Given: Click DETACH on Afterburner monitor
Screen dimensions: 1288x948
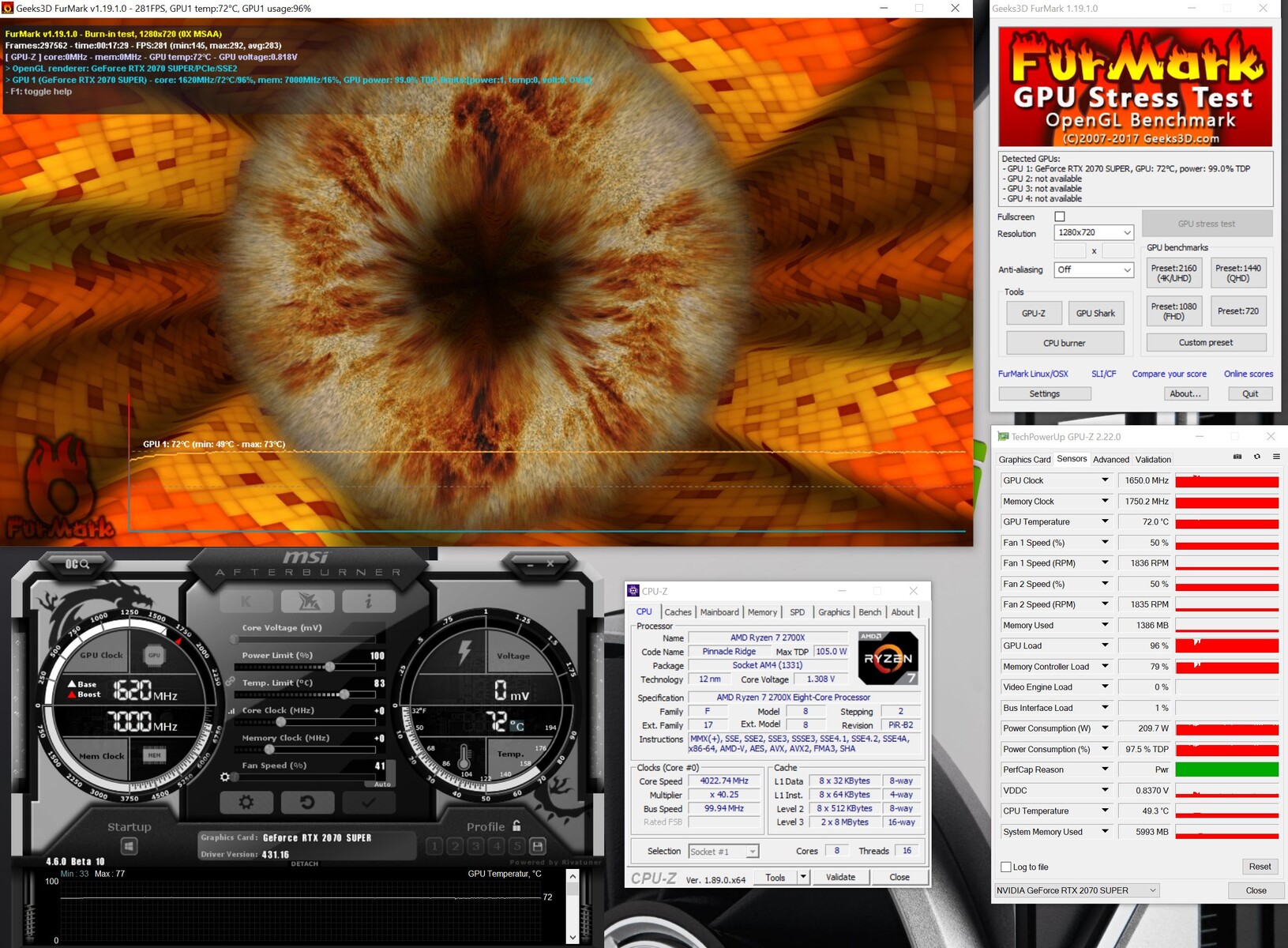Looking at the screenshot, I should click(305, 863).
